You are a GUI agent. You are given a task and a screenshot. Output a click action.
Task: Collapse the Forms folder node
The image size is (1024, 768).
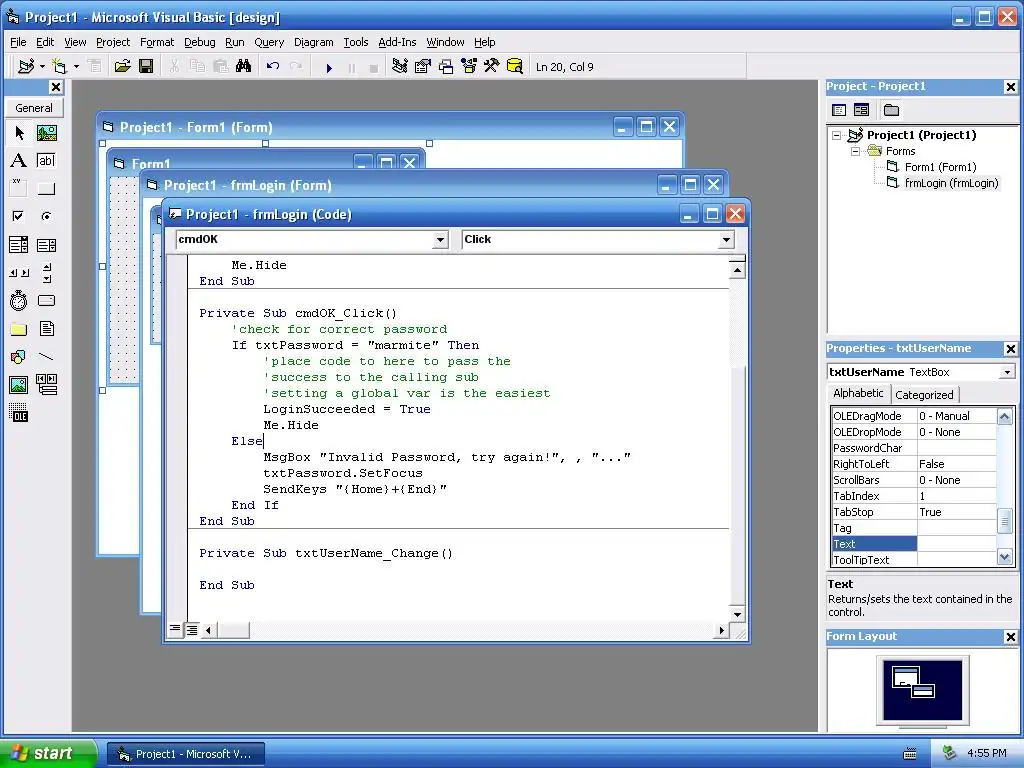coord(856,151)
